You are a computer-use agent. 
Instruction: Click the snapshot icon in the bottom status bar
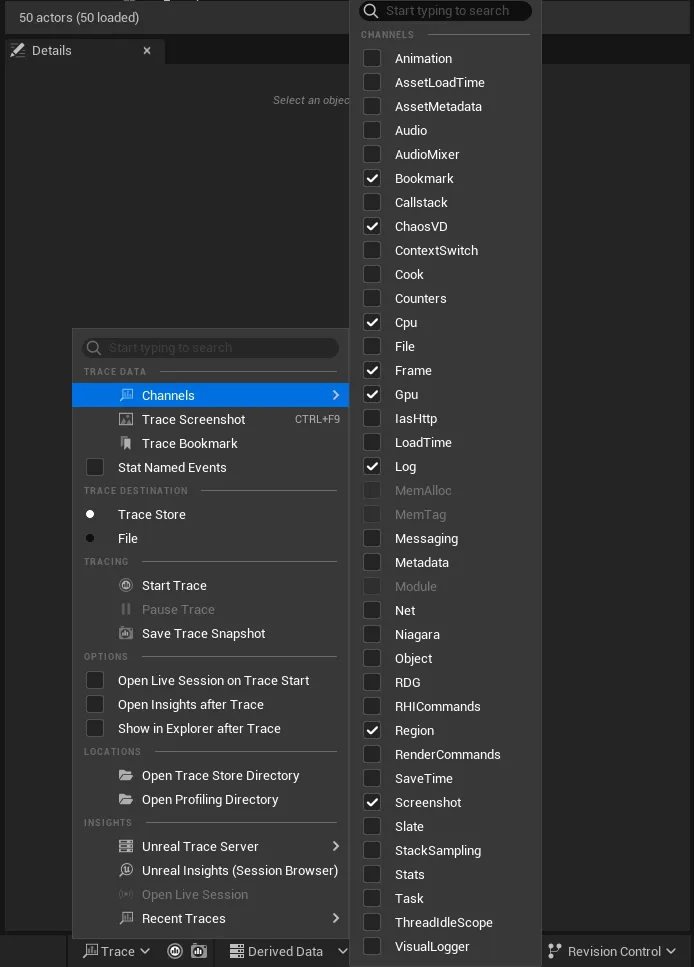click(x=199, y=951)
